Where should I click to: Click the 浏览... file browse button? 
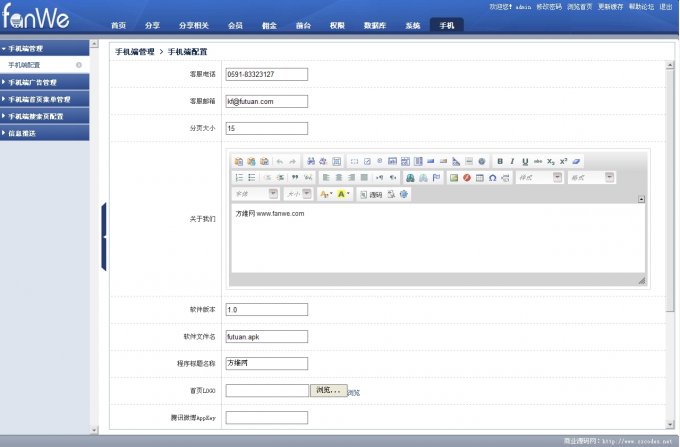point(328,390)
